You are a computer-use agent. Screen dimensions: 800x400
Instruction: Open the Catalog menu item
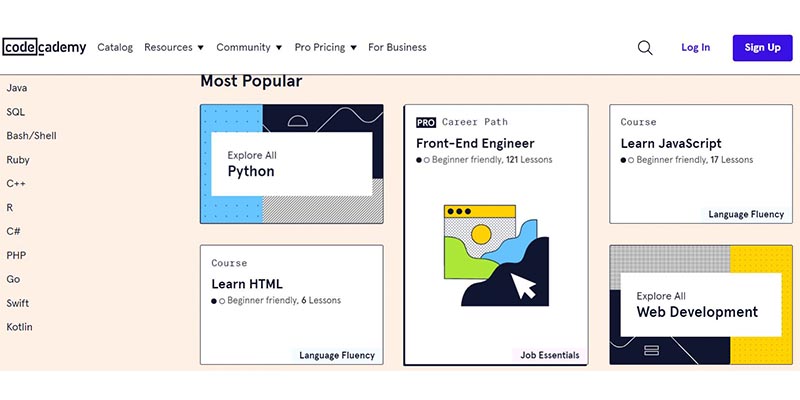pos(115,47)
